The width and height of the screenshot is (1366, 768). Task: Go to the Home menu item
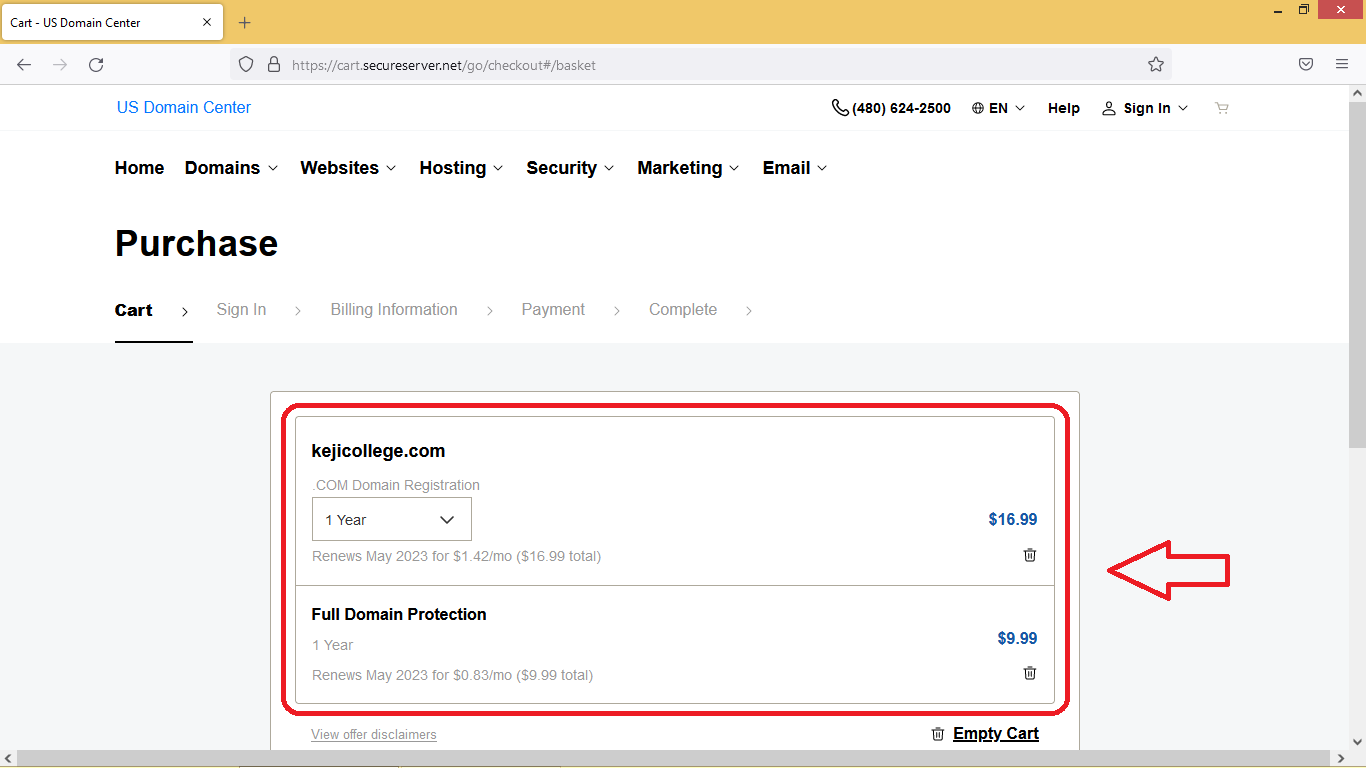click(139, 168)
